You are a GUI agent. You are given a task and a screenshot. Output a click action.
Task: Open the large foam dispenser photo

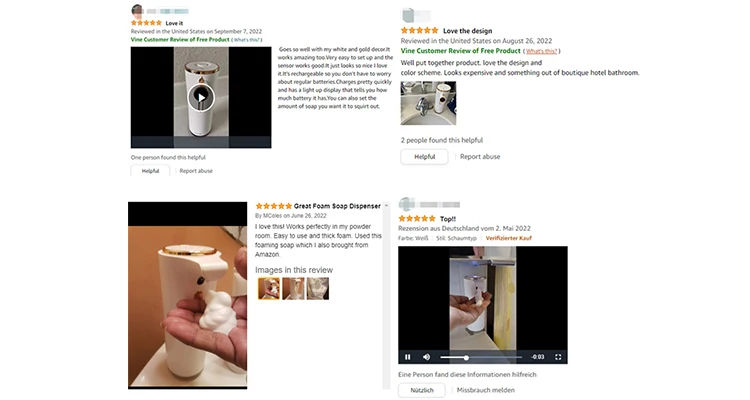coord(188,295)
